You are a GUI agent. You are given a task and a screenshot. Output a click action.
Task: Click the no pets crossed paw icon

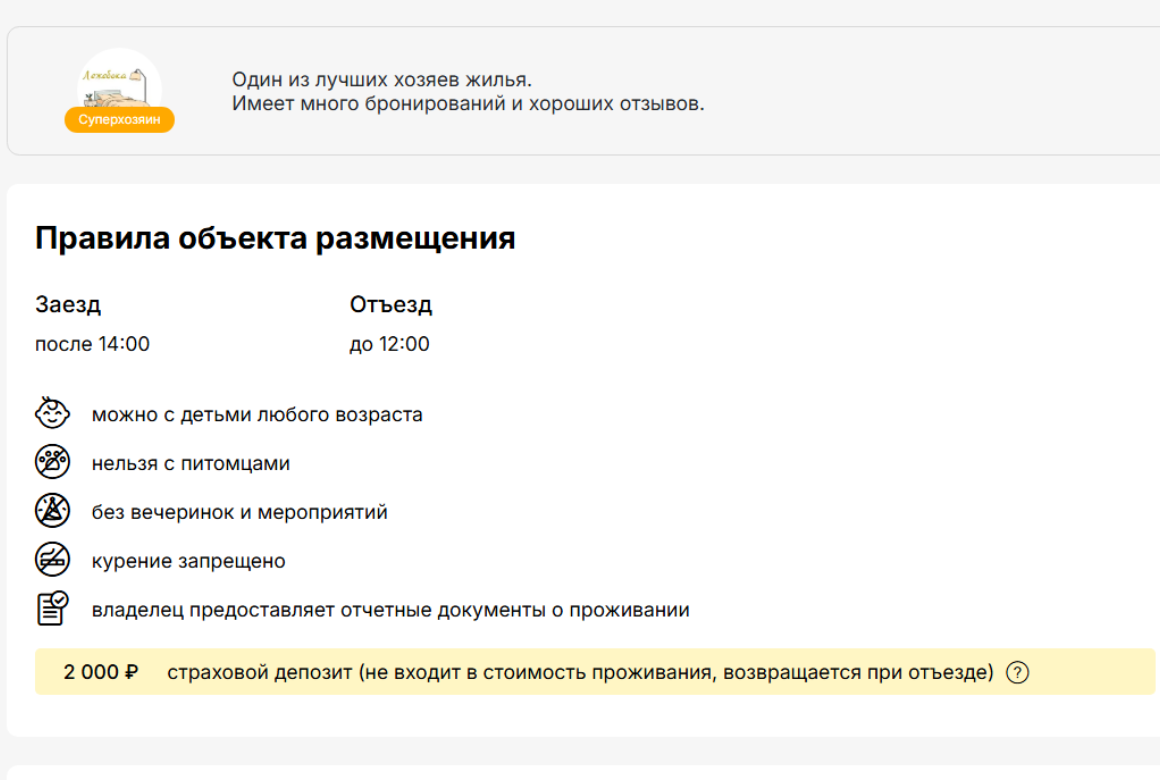(x=53, y=463)
